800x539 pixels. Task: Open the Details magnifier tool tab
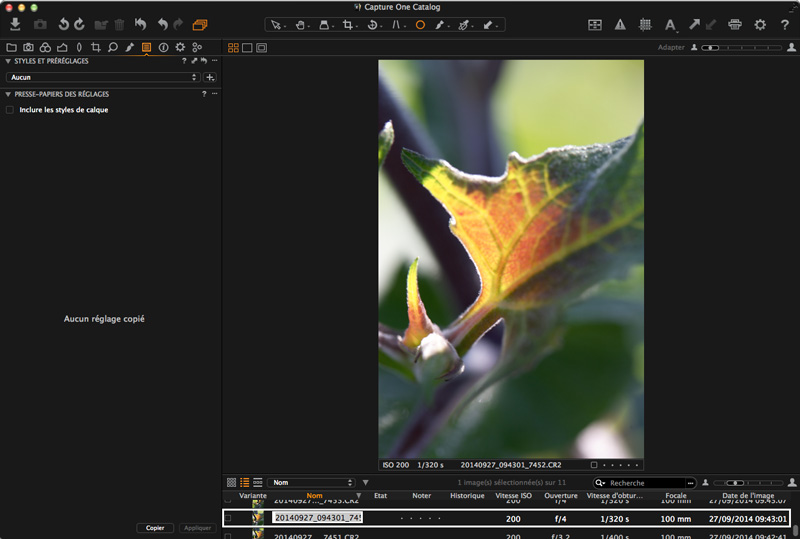pyautogui.click(x=113, y=47)
